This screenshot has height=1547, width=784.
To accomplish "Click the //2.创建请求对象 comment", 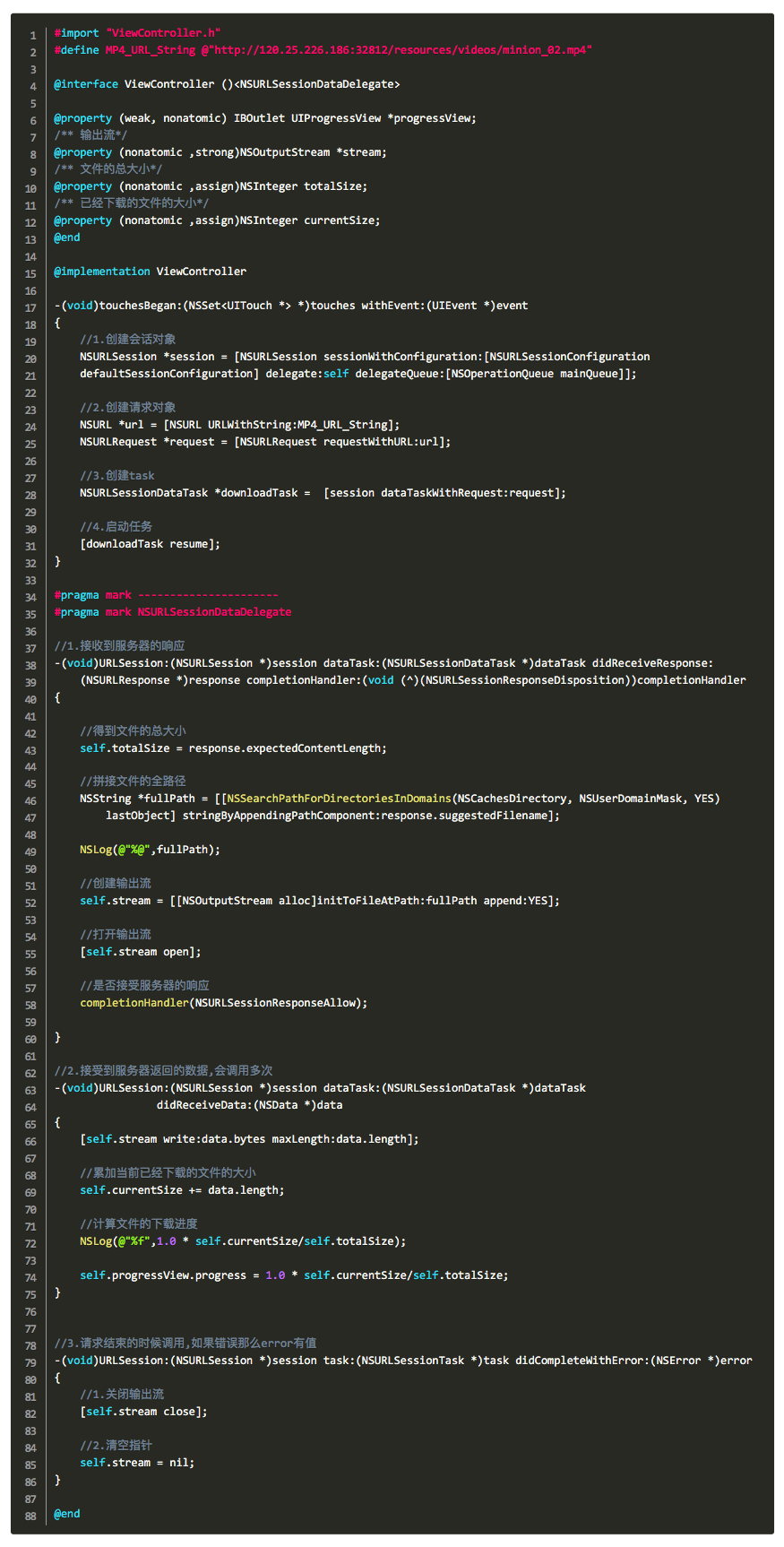I will point(127,408).
